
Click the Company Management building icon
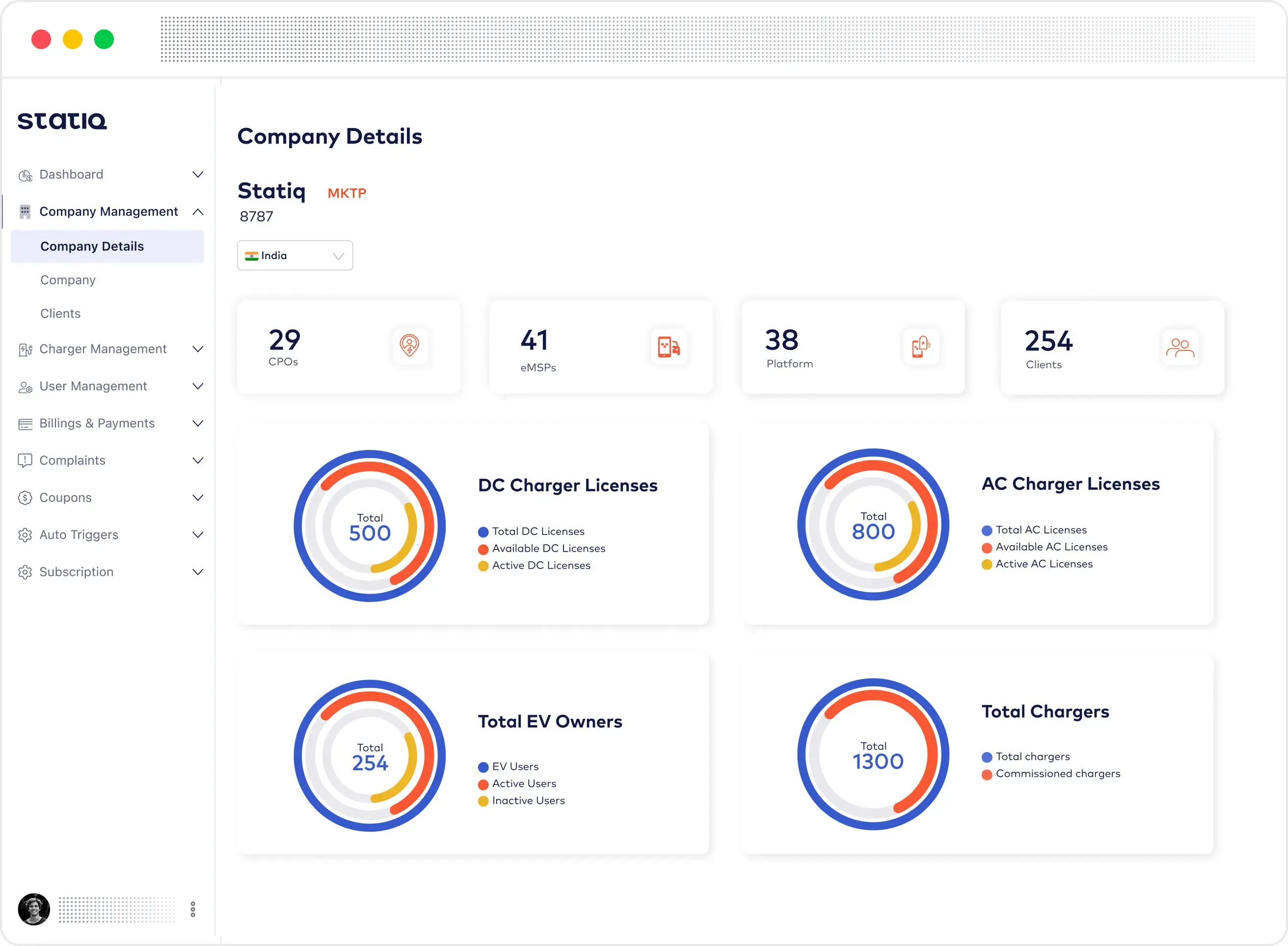point(25,212)
